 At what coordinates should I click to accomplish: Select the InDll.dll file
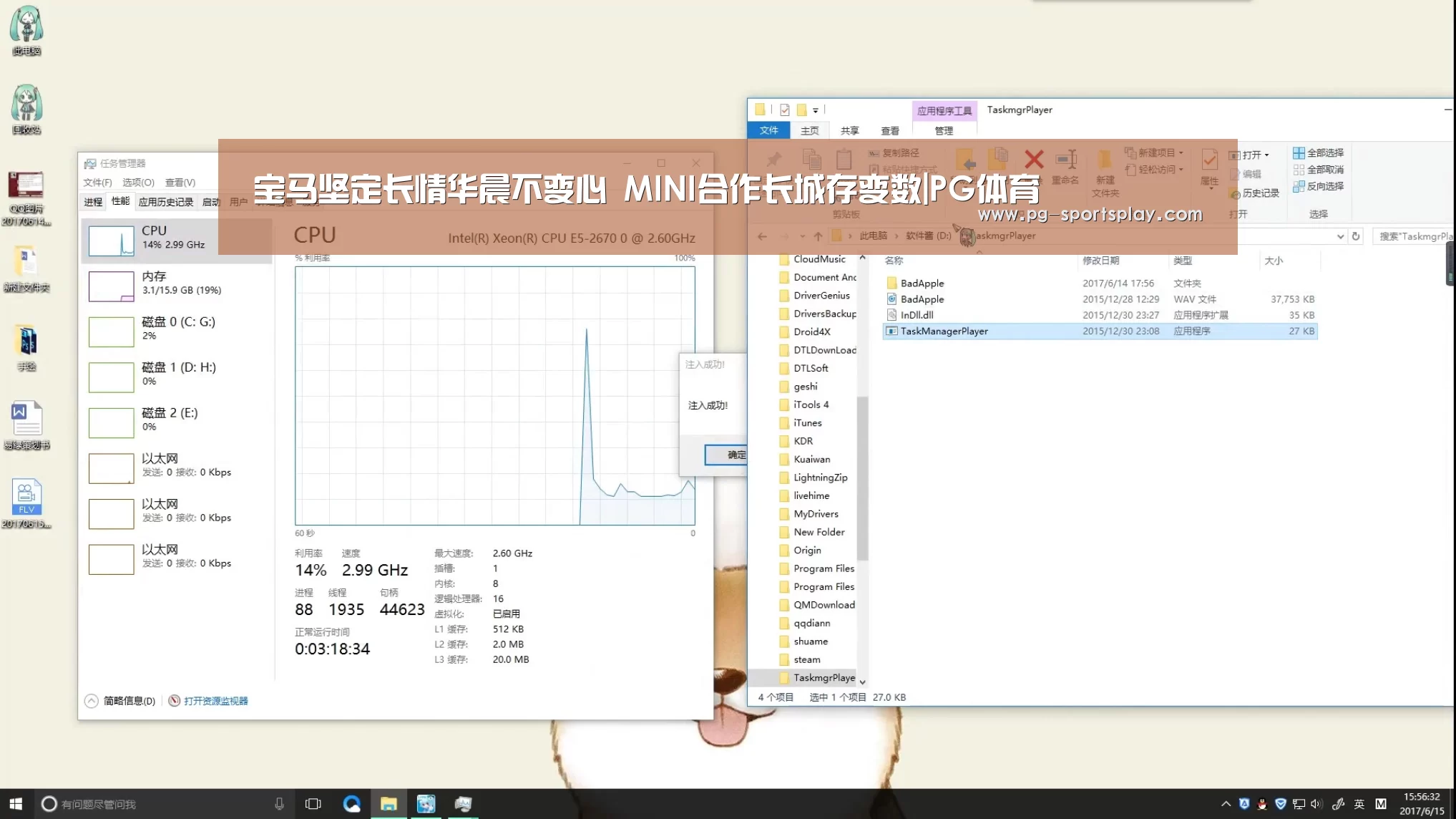click(x=1100, y=315)
